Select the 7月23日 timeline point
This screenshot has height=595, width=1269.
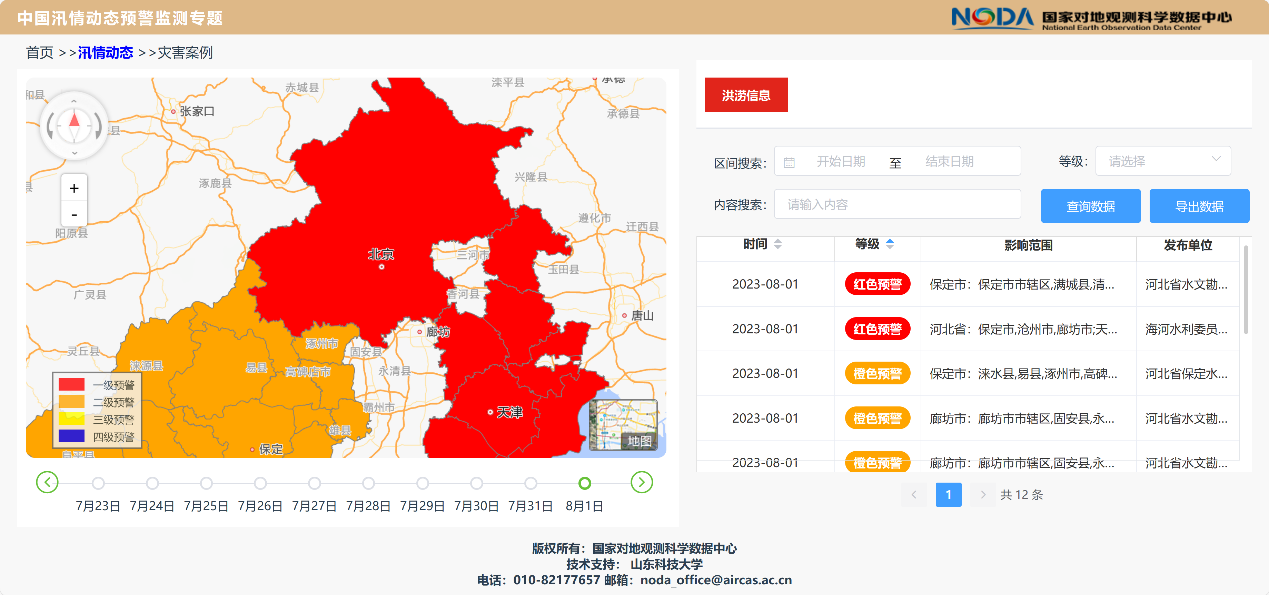(98, 484)
